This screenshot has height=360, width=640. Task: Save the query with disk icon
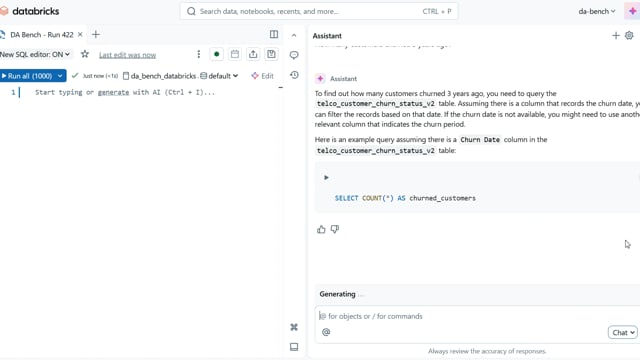[271, 54]
